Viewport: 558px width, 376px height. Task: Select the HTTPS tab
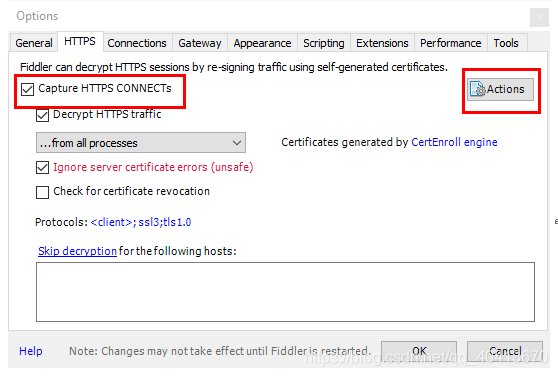80,41
